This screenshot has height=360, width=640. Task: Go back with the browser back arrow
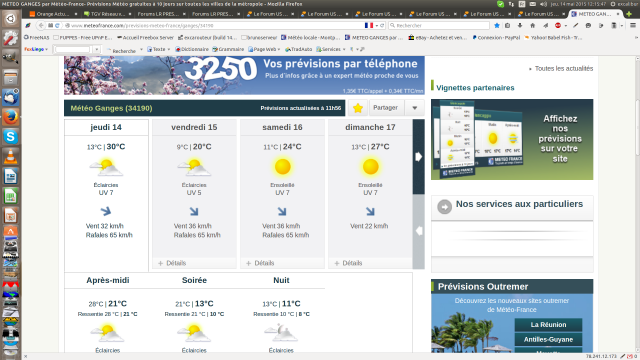[x=41, y=25]
